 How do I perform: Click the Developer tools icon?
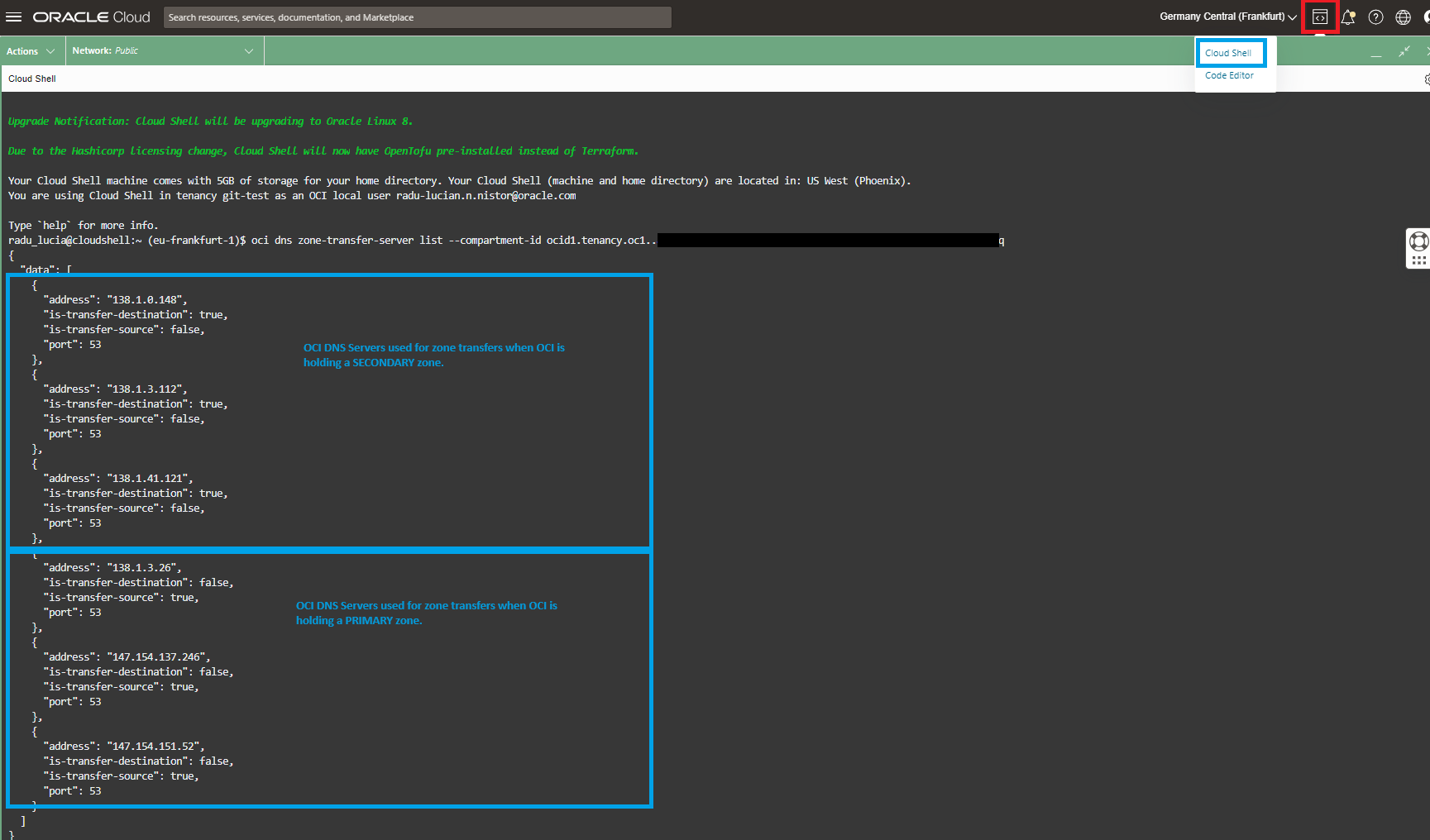(1320, 17)
